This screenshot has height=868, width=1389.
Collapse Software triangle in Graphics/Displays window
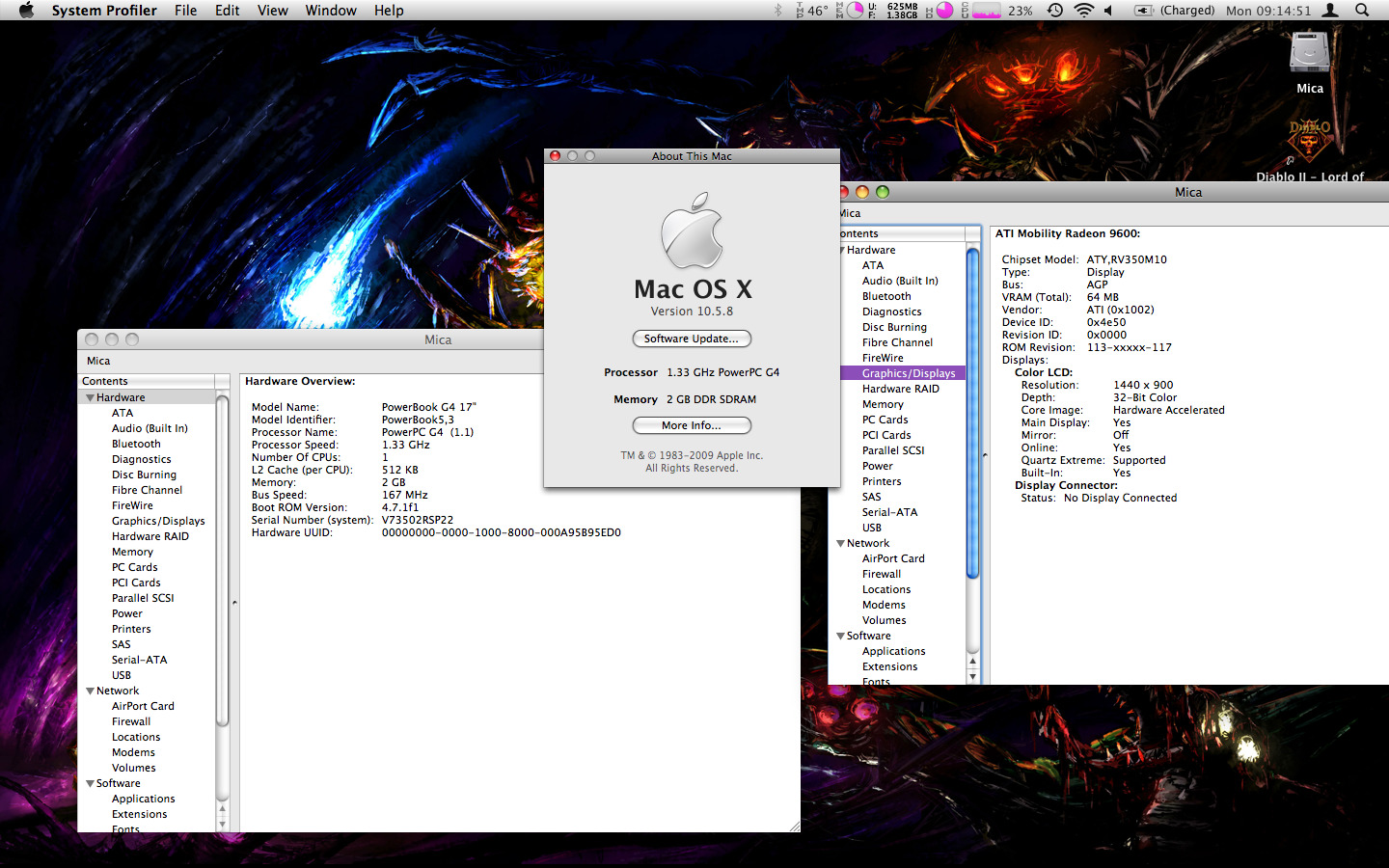tap(841, 636)
